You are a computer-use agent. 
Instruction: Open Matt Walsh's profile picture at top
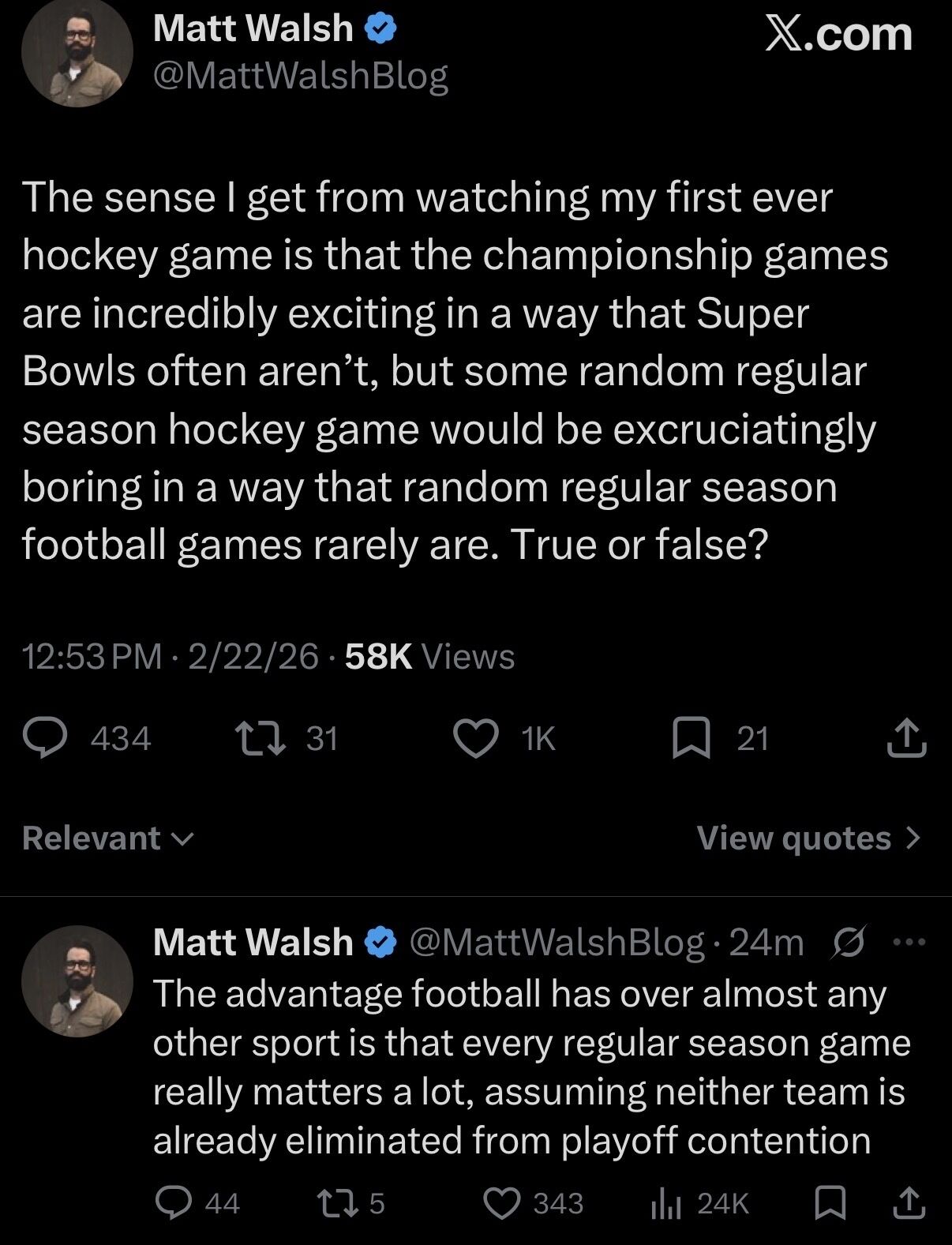pyautogui.click(x=77, y=51)
